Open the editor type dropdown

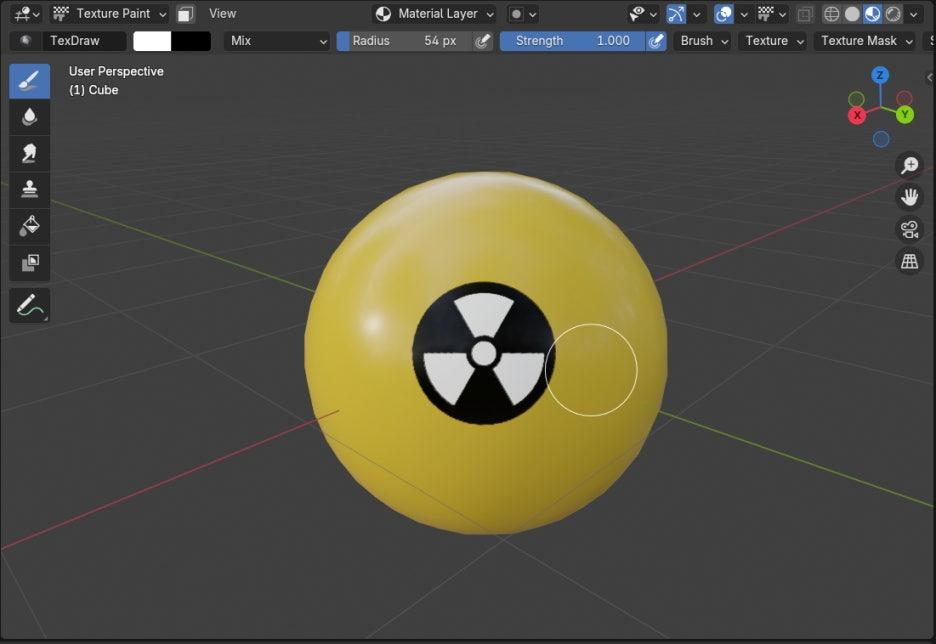(x=26, y=14)
